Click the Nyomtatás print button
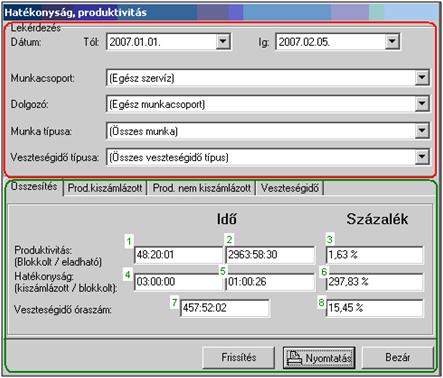The image size is (443, 378). (319, 358)
